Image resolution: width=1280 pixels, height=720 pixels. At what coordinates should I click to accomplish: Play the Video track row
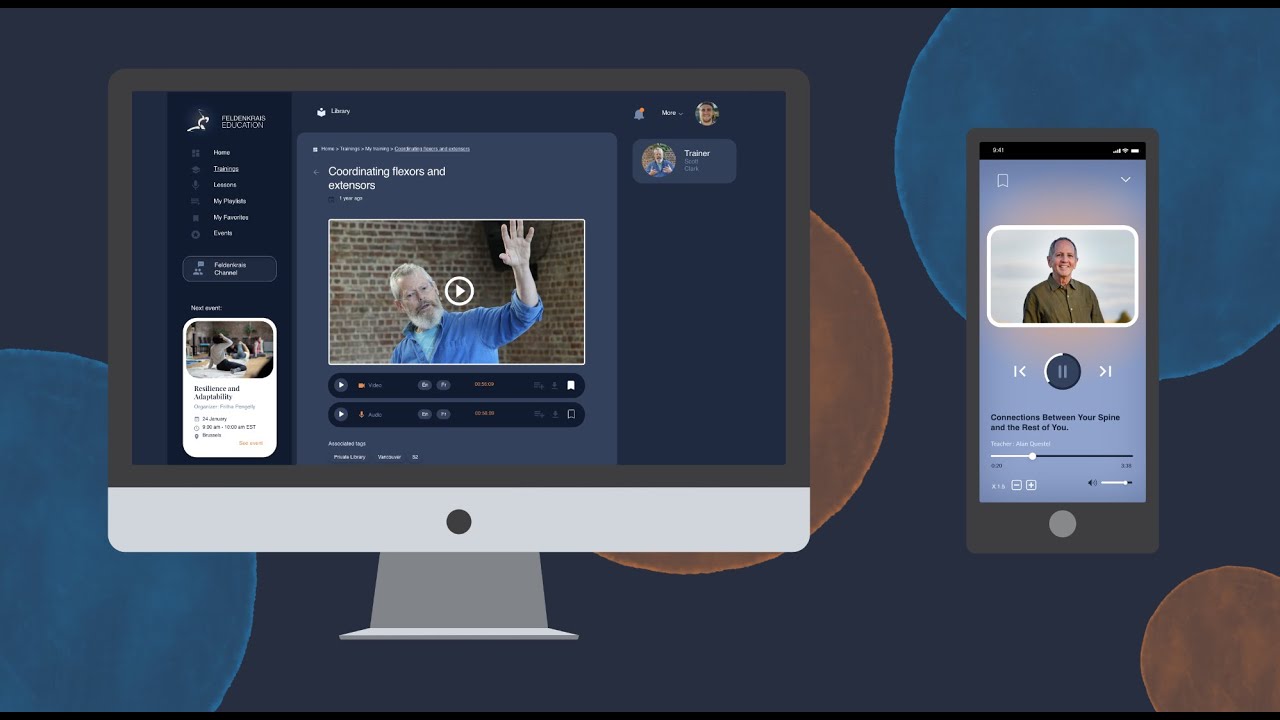click(x=340, y=385)
